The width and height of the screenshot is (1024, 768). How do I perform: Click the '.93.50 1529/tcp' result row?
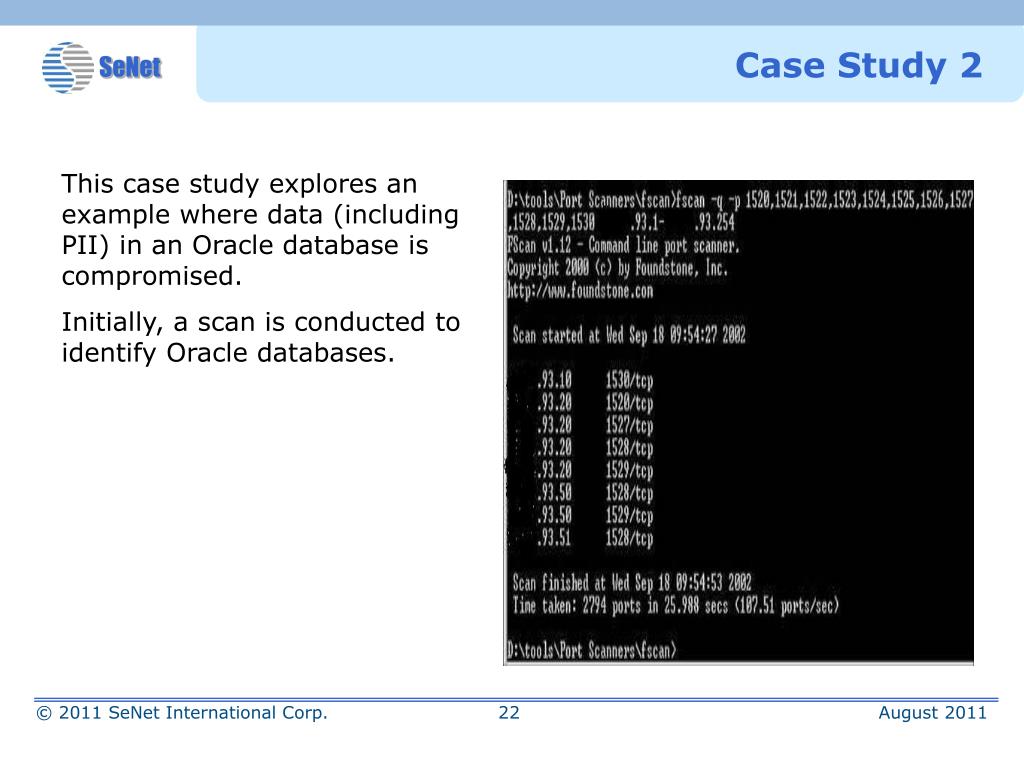click(x=595, y=515)
